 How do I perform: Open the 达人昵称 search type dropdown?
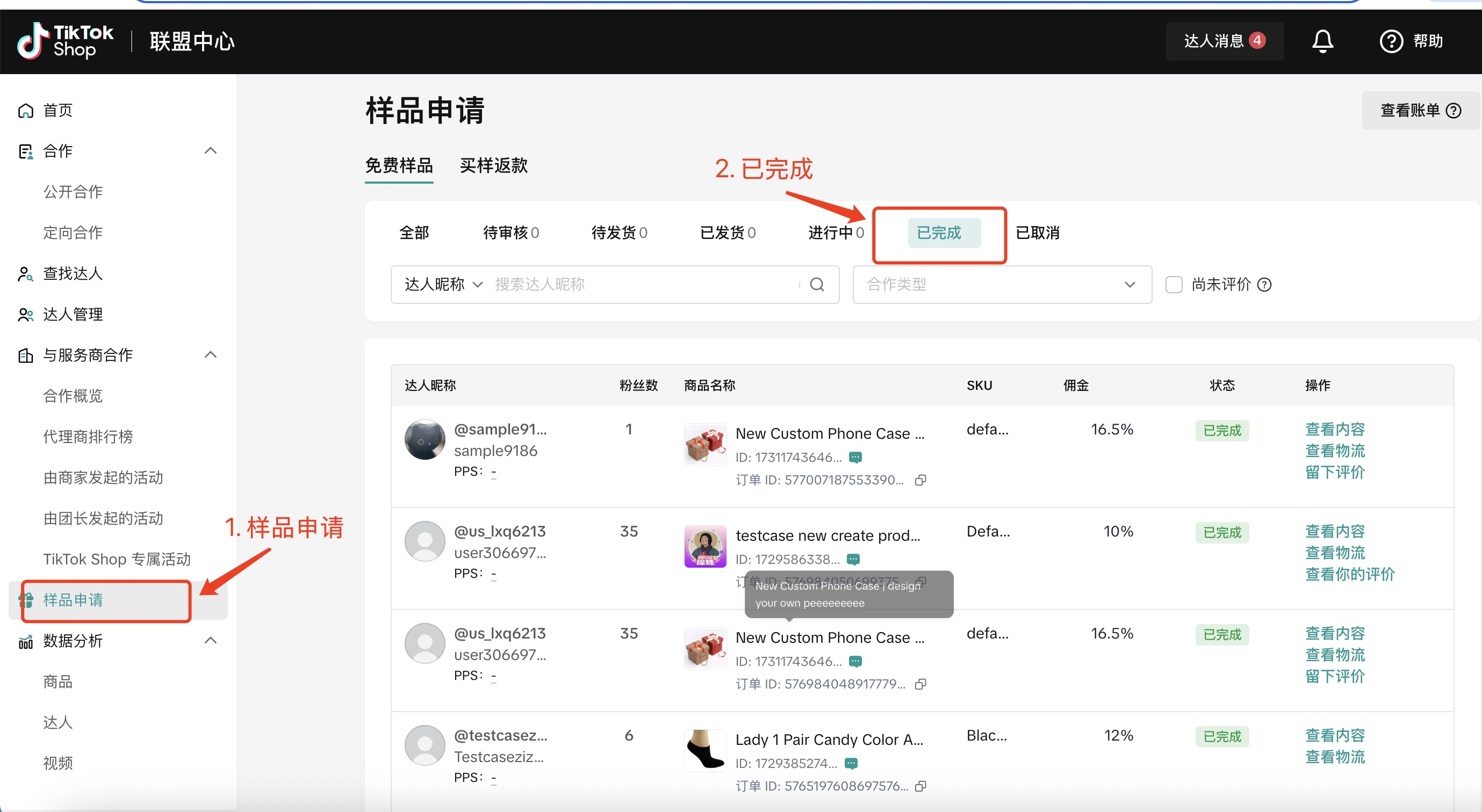point(443,285)
